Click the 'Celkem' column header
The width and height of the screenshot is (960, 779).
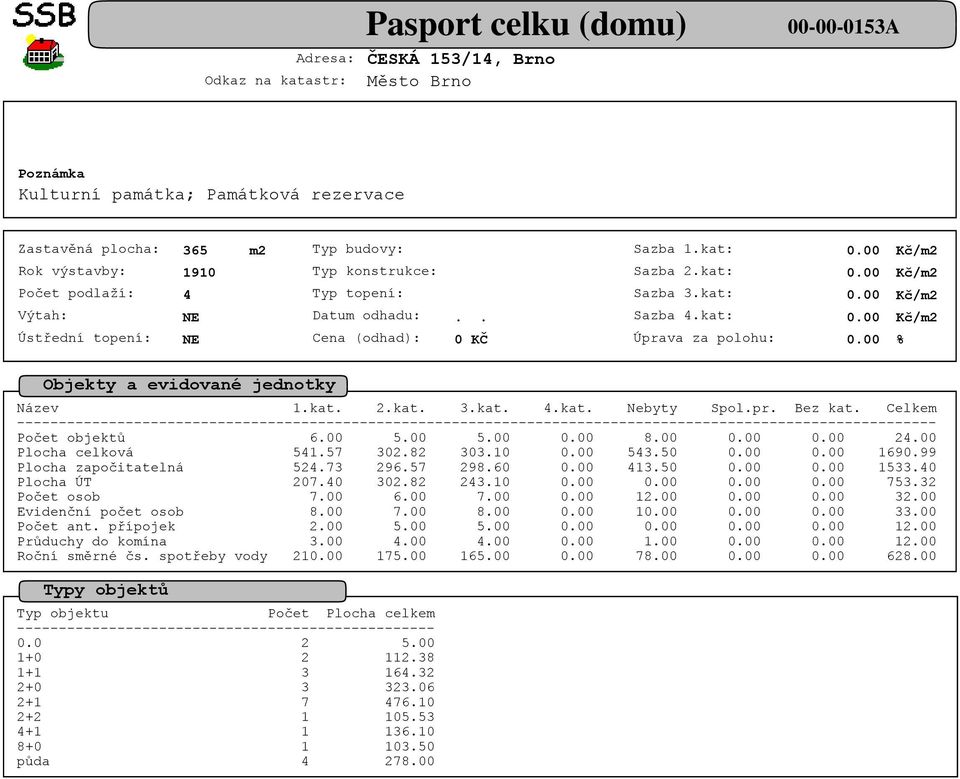click(911, 408)
